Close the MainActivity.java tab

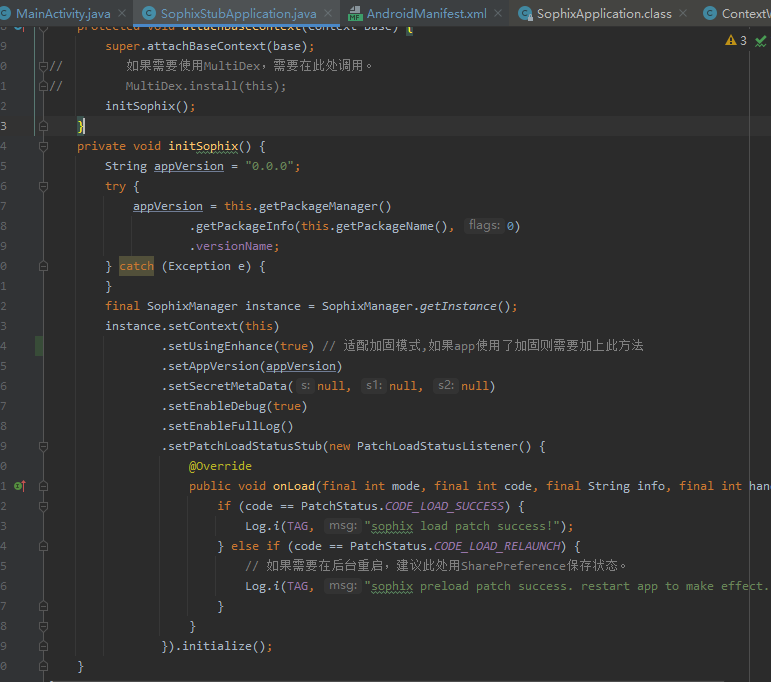[x=122, y=13]
